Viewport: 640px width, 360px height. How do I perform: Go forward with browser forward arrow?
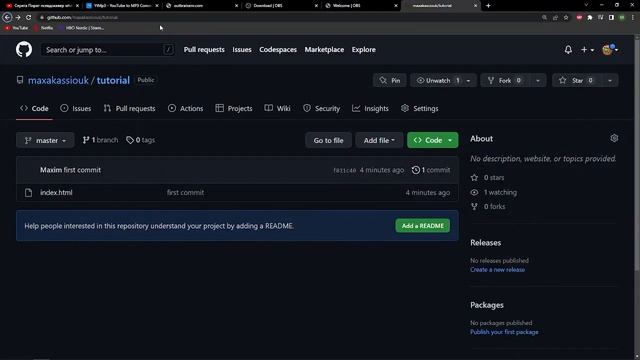coord(18,18)
